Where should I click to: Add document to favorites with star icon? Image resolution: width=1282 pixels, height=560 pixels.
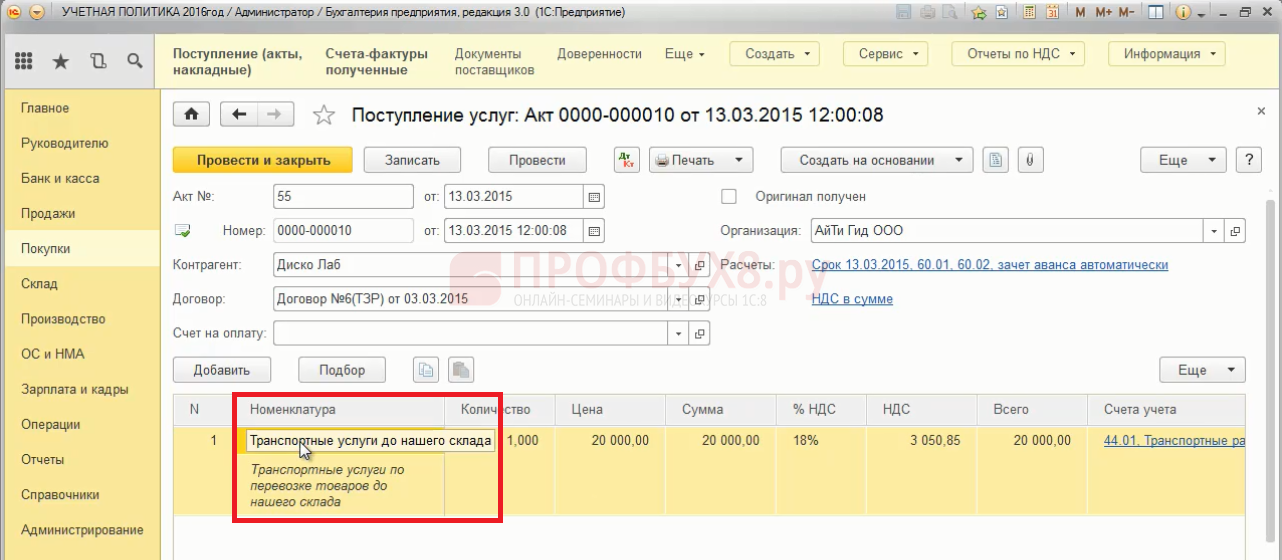click(x=323, y=116)
